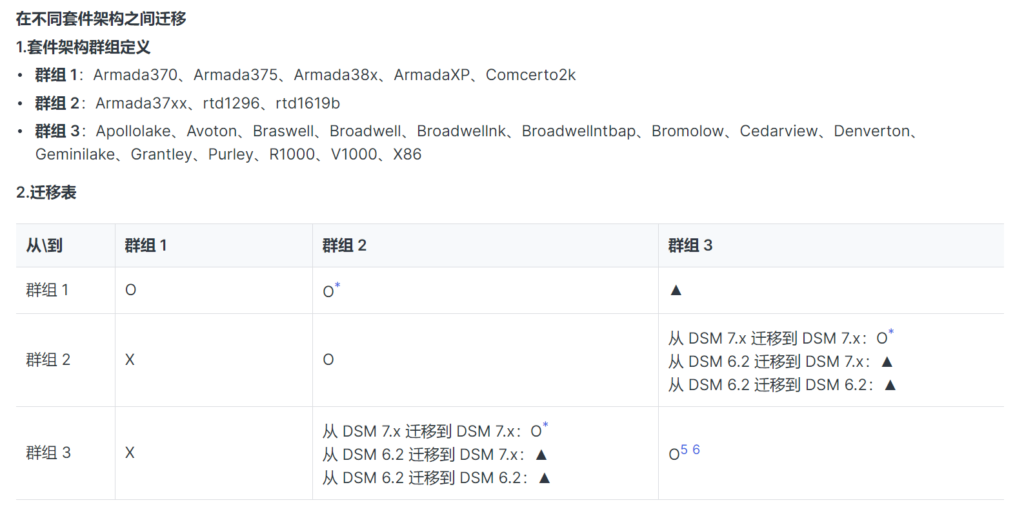1024x507 pixels.
Task: Click the heading 在不同套件架构之间迁移
Action: 101,19
